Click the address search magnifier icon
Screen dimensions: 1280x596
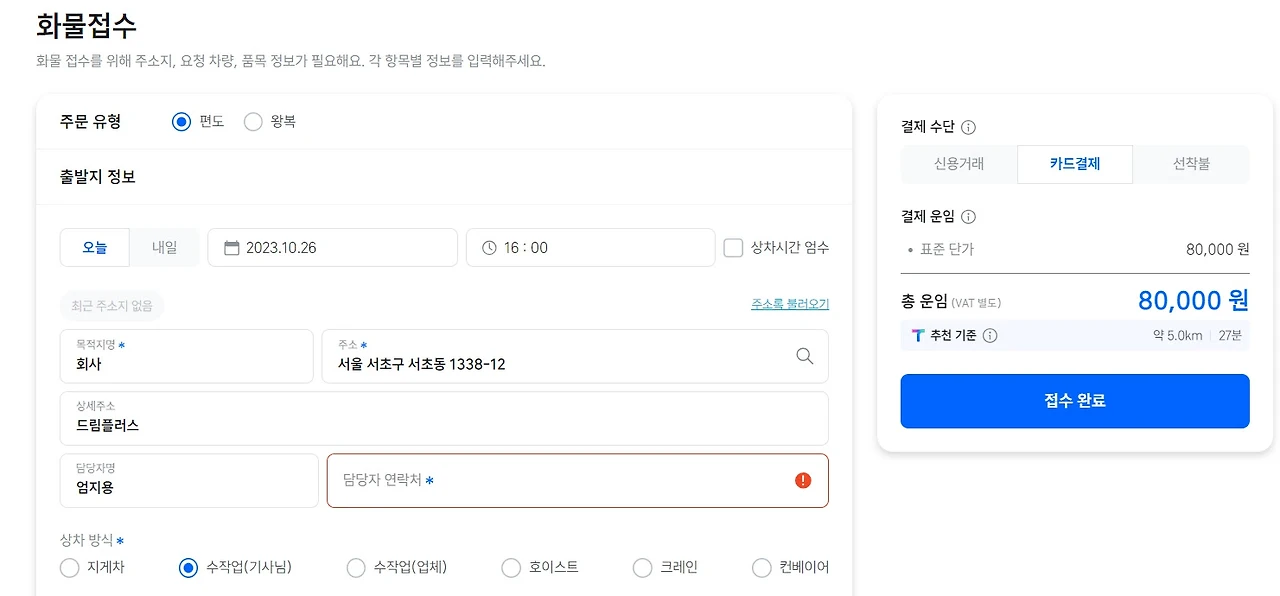804,356
